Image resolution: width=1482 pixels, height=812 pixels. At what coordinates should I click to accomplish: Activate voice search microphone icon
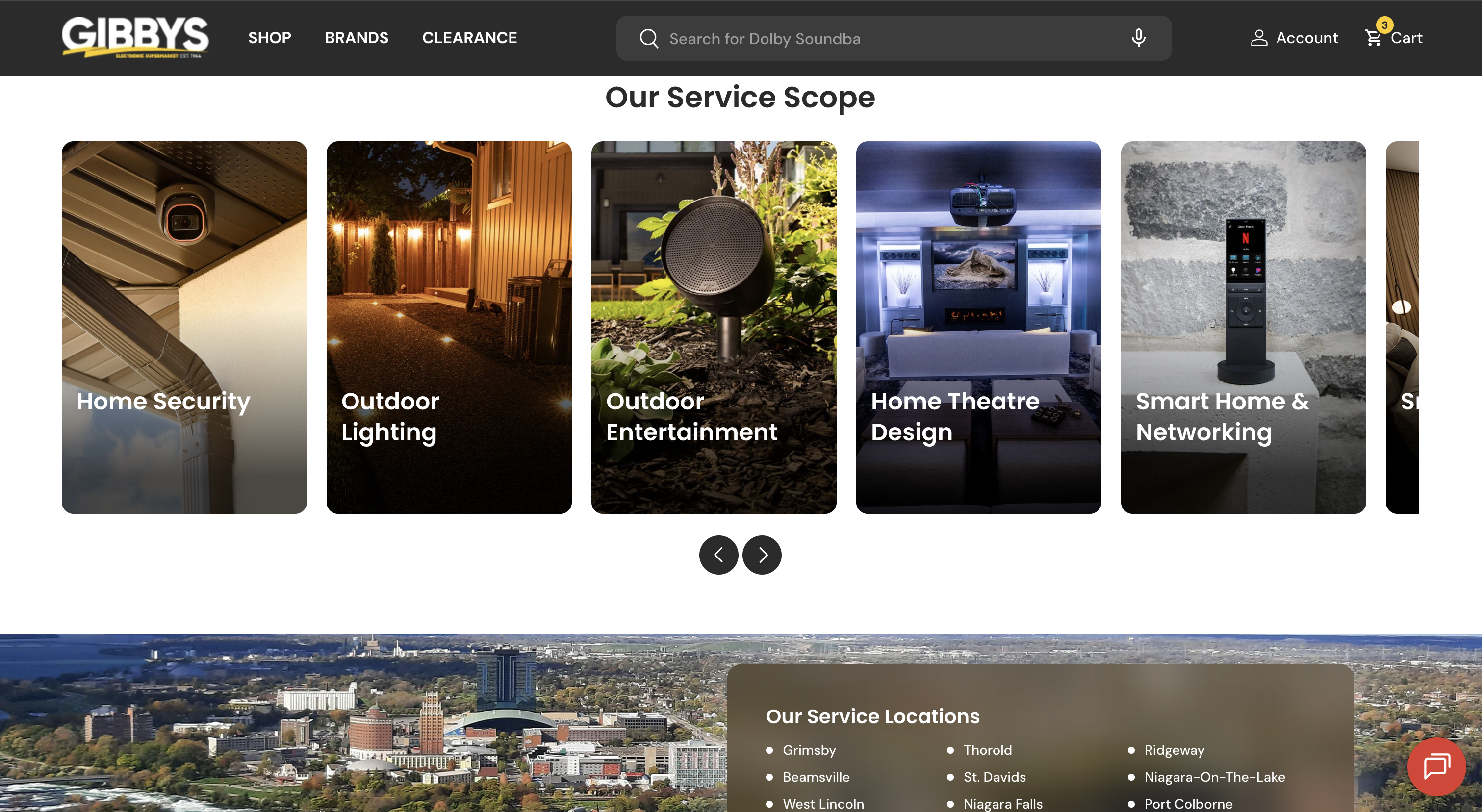pos(1138,38)
